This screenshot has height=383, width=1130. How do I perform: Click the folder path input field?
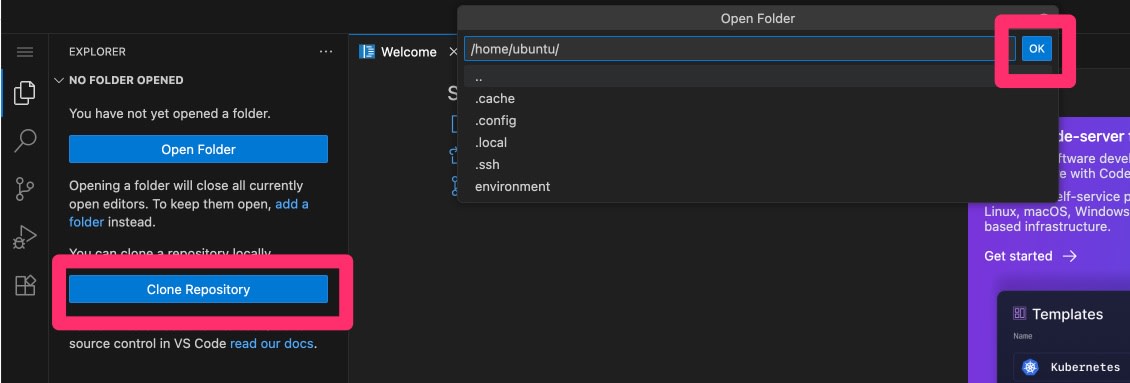click(x=740, y=49)
